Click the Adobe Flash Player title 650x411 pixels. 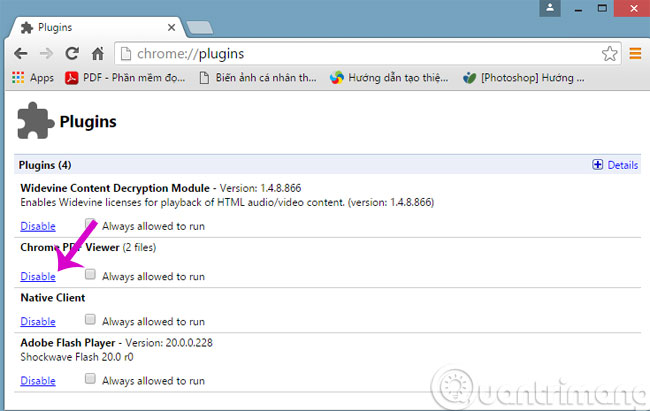(68, 343)
